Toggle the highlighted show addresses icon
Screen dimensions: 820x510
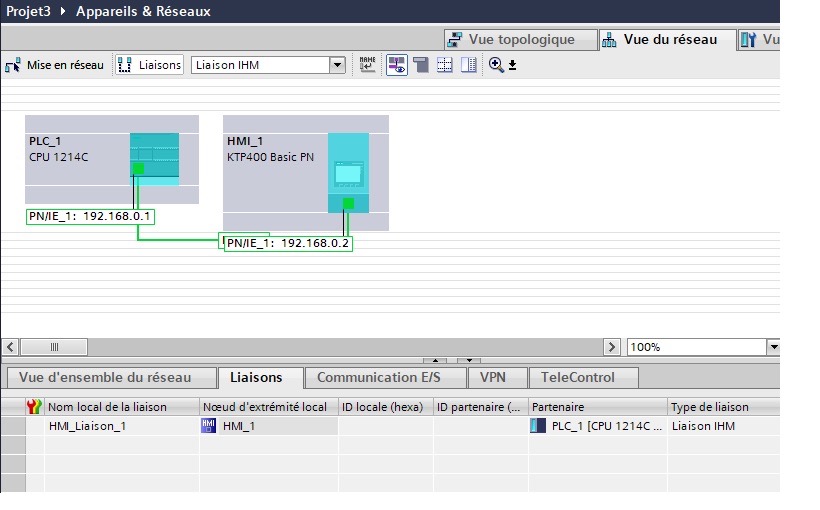tap(397, 65)
